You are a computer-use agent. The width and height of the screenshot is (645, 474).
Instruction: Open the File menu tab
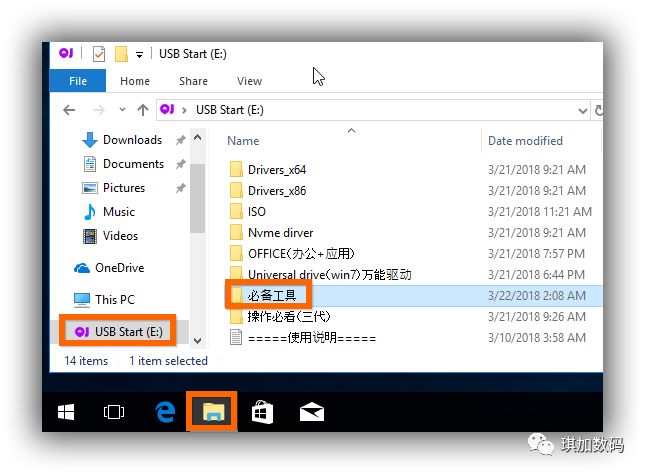[78, 81]
